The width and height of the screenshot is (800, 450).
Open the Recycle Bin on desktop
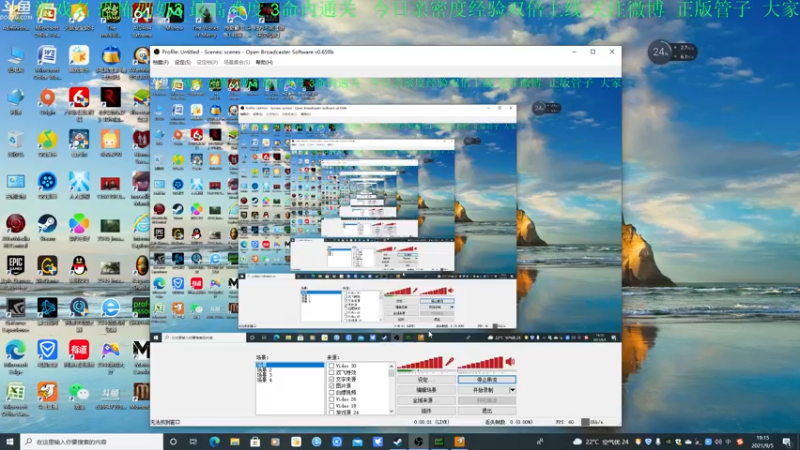coord(16,143)
